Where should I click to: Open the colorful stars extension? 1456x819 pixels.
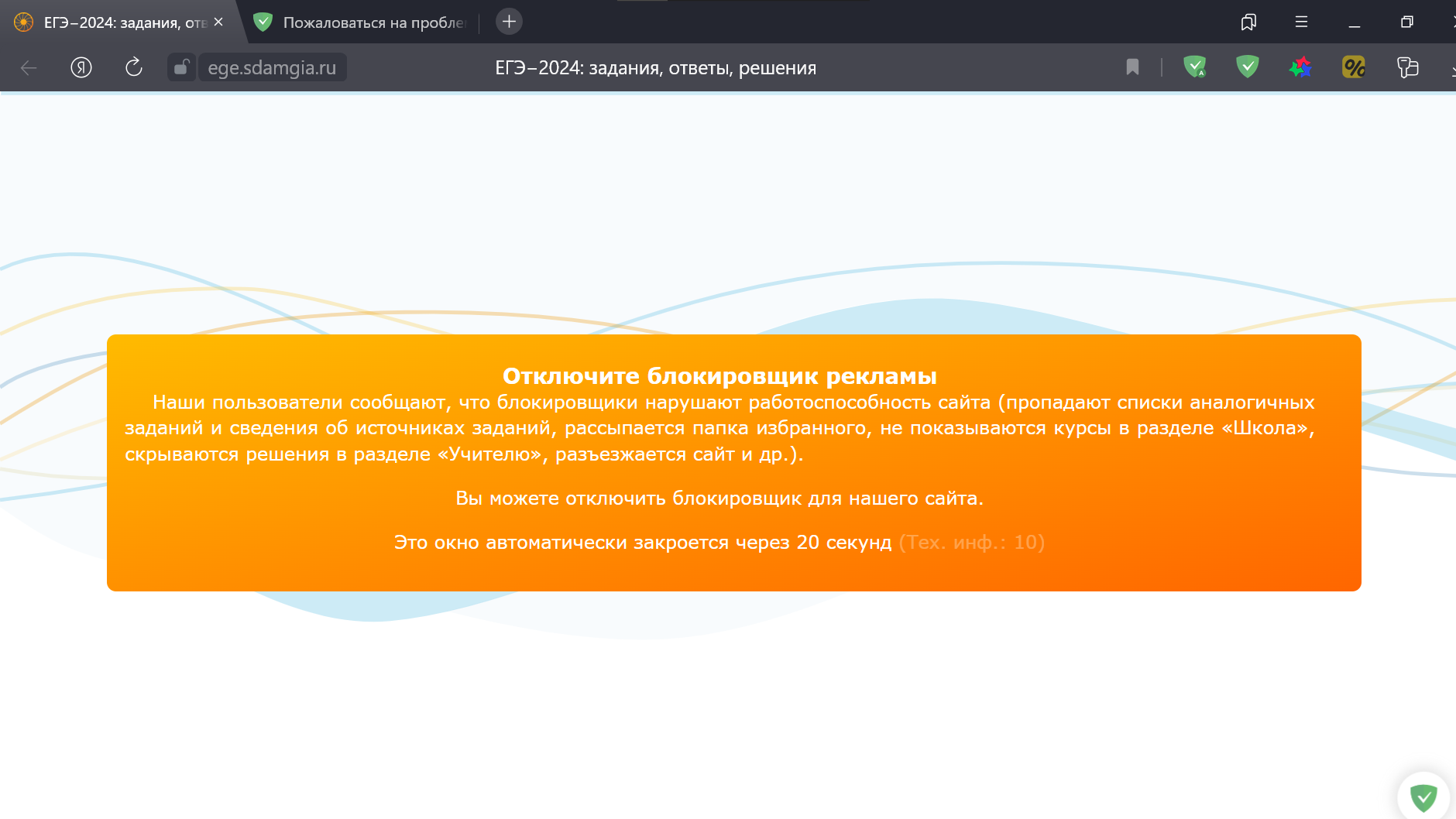coord(1300,67)
